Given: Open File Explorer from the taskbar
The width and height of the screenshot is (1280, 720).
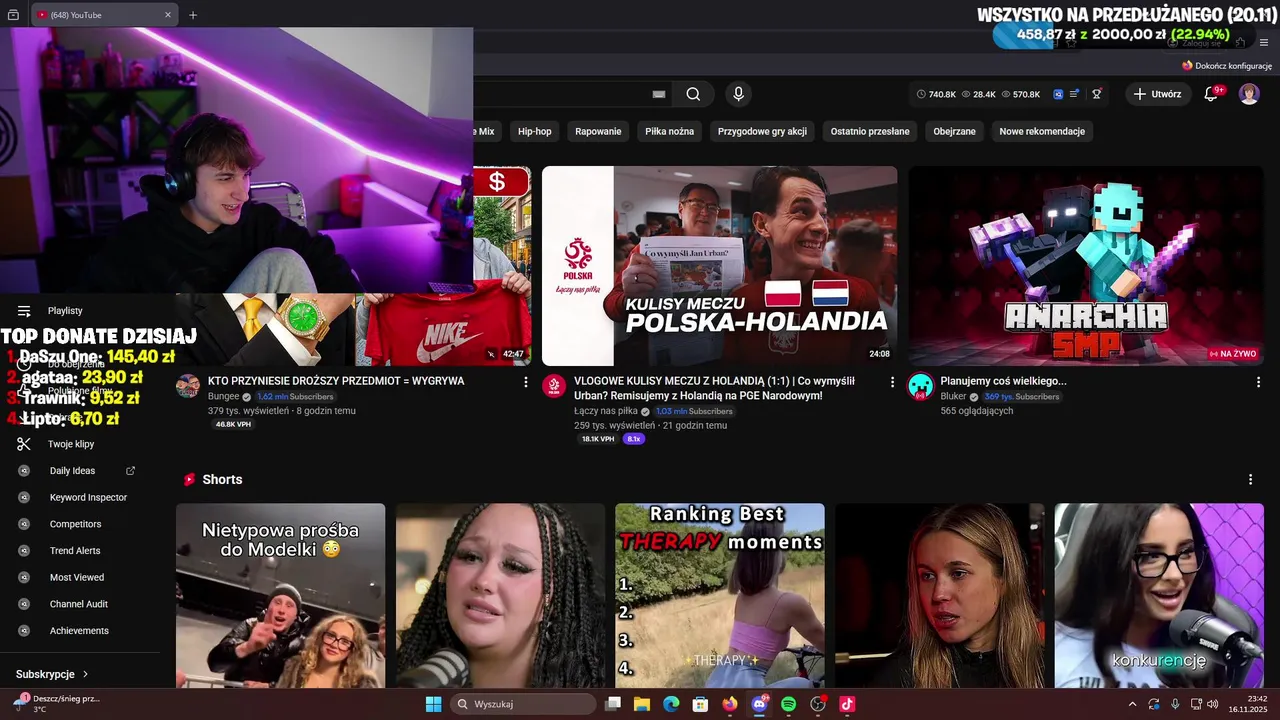Looking at the screenshot, I should coord(642,704).
